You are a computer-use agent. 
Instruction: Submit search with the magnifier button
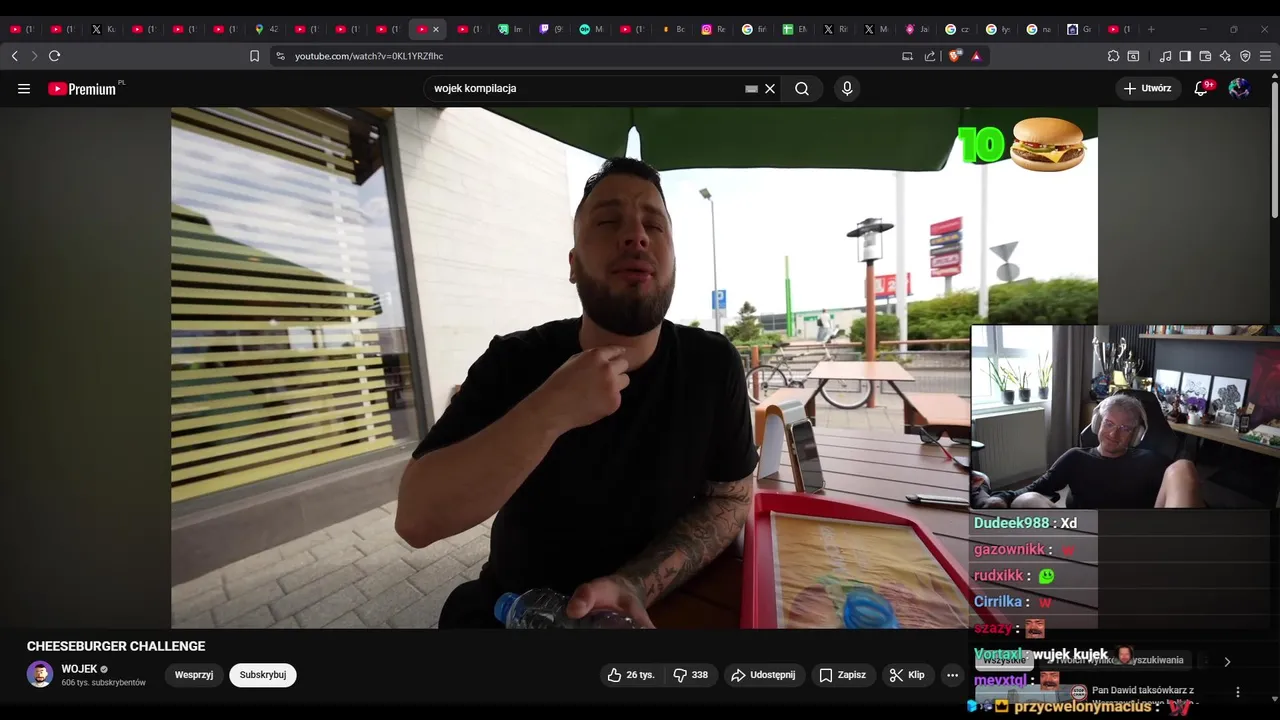[802, 89]
